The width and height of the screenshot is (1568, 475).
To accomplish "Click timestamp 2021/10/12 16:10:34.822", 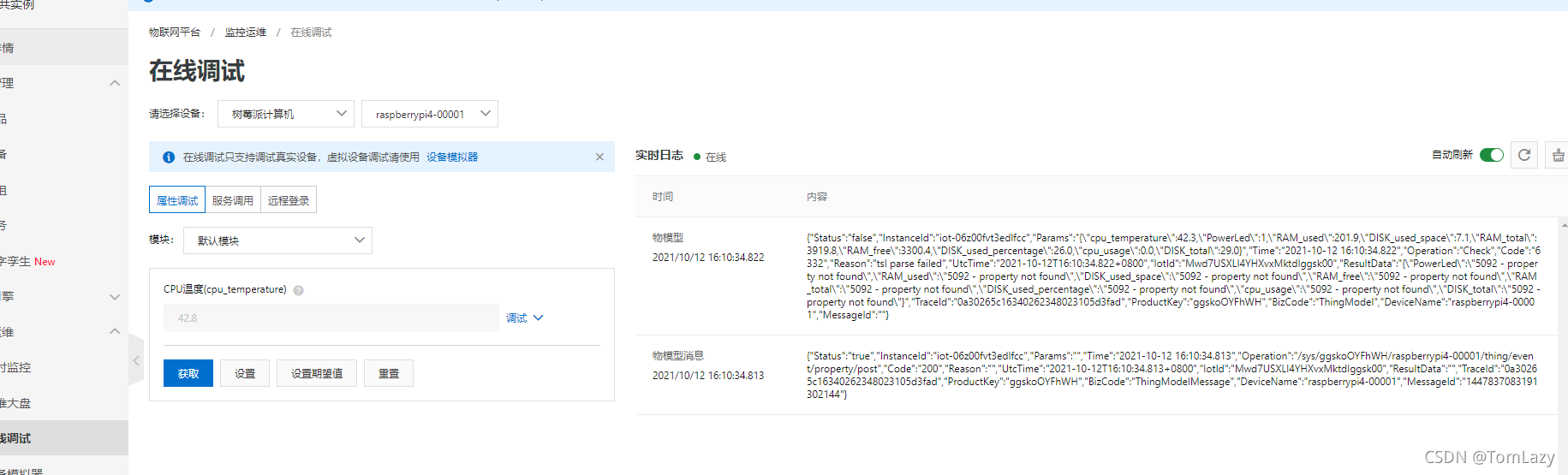I will tap(708, 258).
